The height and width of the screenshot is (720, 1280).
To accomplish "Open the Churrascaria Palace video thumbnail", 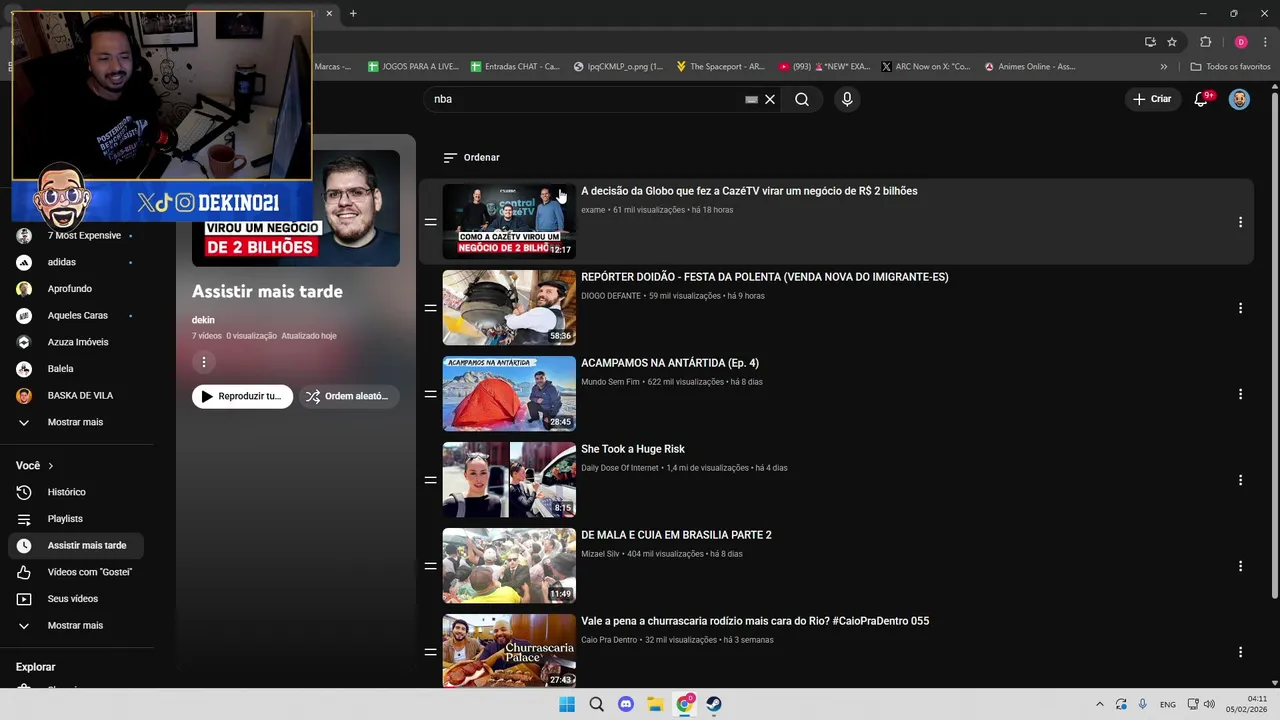I will (x=509, y=650).
